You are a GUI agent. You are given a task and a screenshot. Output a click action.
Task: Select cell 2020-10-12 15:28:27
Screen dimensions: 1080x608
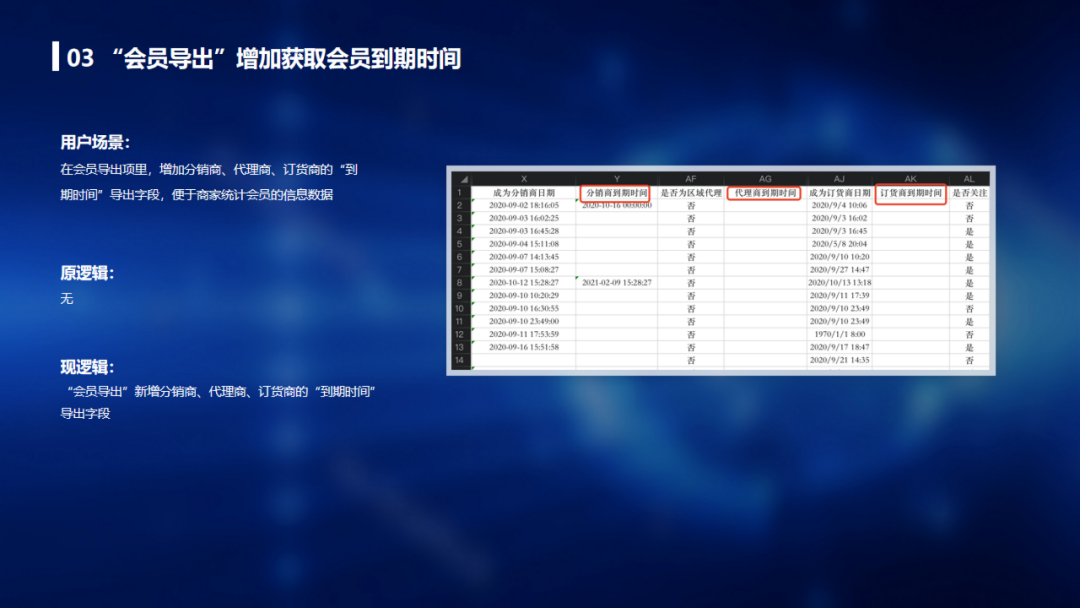[x=523, y=283]
